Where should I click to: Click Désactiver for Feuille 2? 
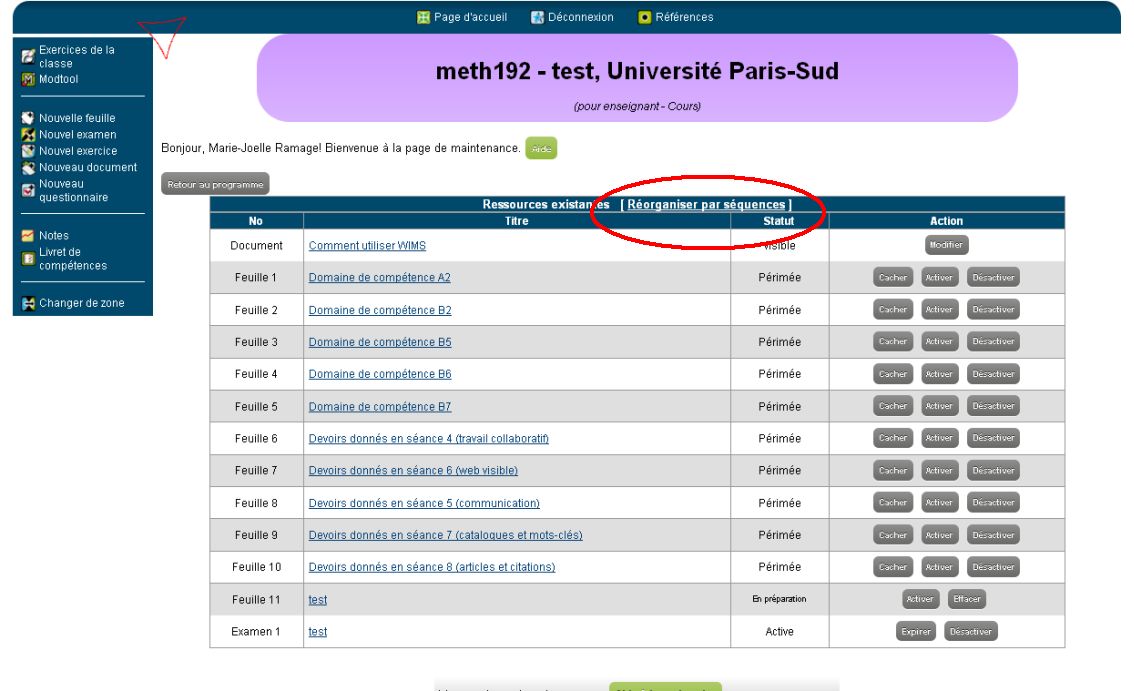(x=993, y=310)
